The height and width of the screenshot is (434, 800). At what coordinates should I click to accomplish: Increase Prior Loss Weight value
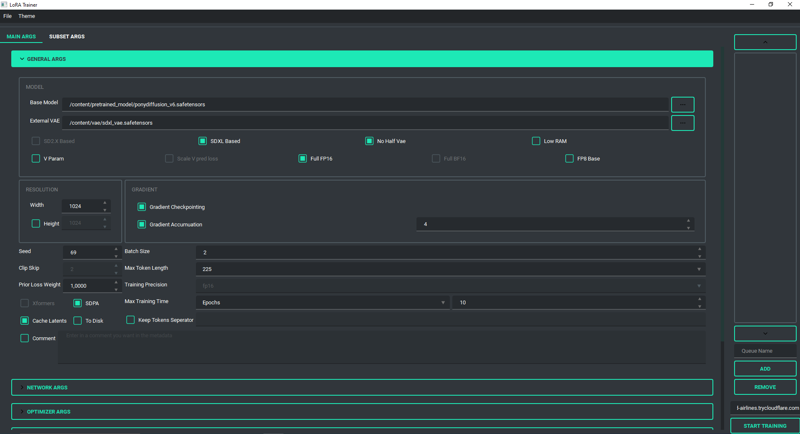pyautogui.click(x=116, y=282)
